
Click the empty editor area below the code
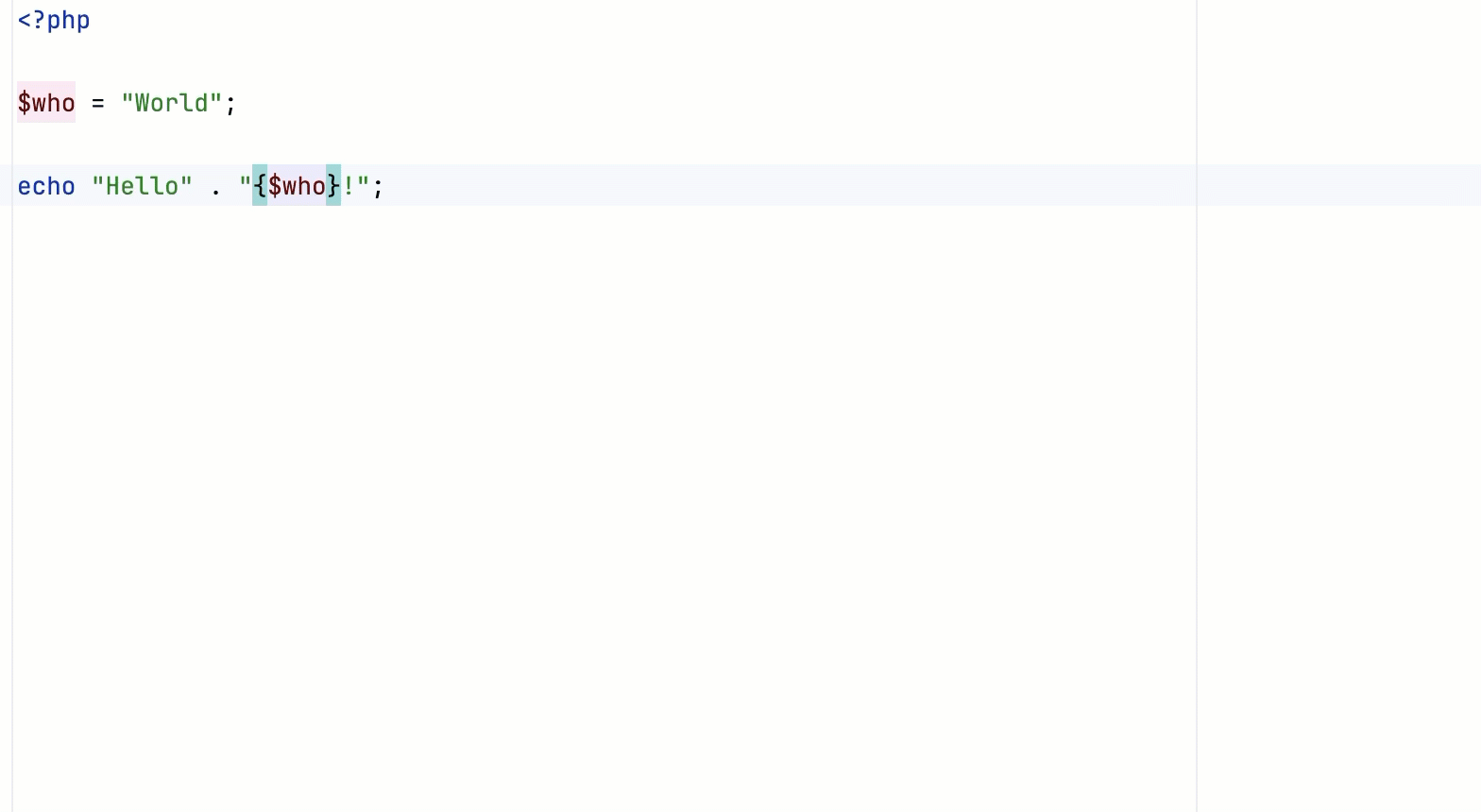(x=604, y=510)
